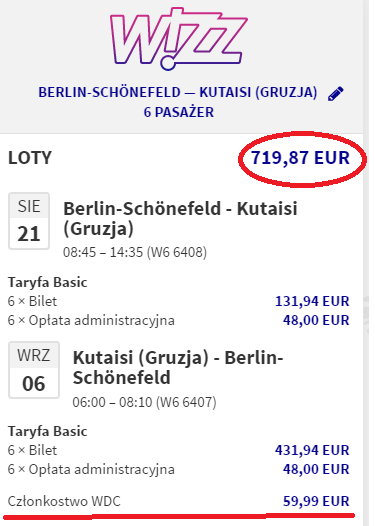Click the first Taryfa Basic label
The image size is (375, 526).
[x=48, y=282]
